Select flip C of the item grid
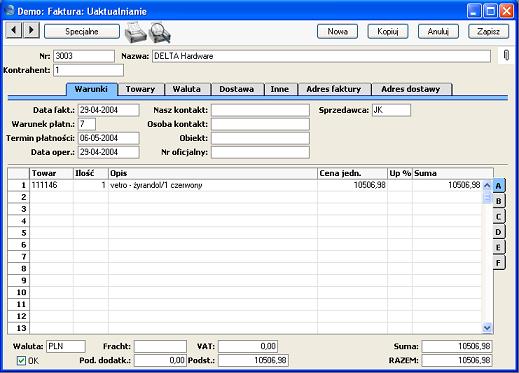Image resolution: width=519 pixels, height=373 pixels. (x=499, y=217)
